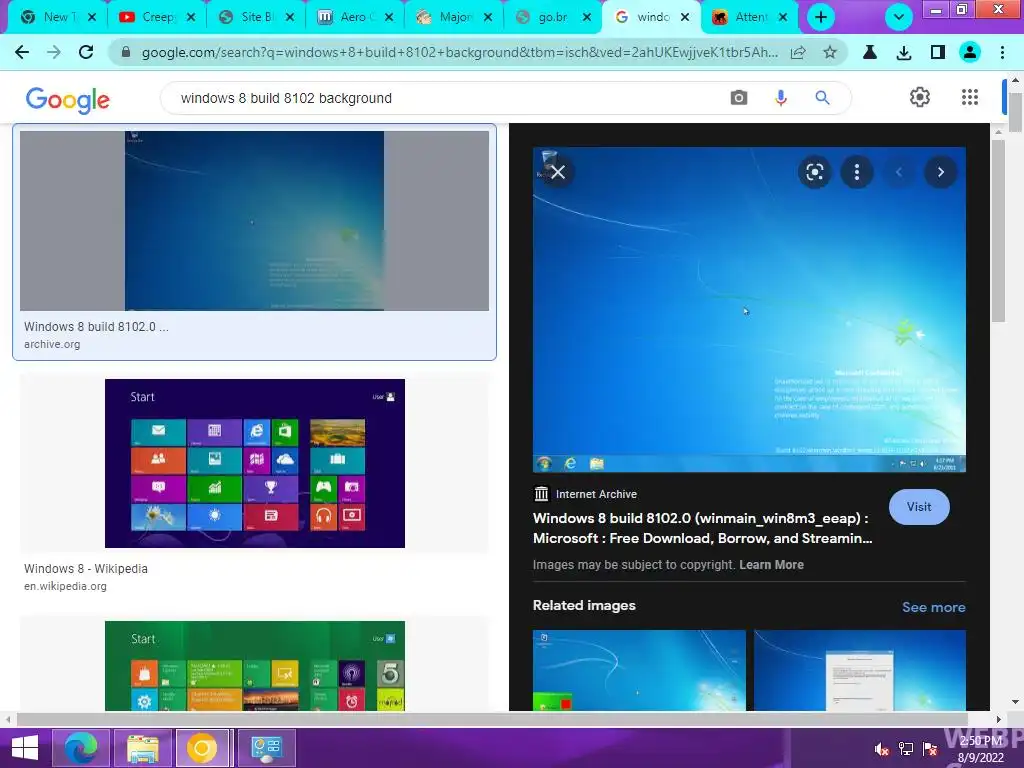Viewport: 1024px width, 768px height.
Task: Open the network tray icon
Action: [906, 749]
